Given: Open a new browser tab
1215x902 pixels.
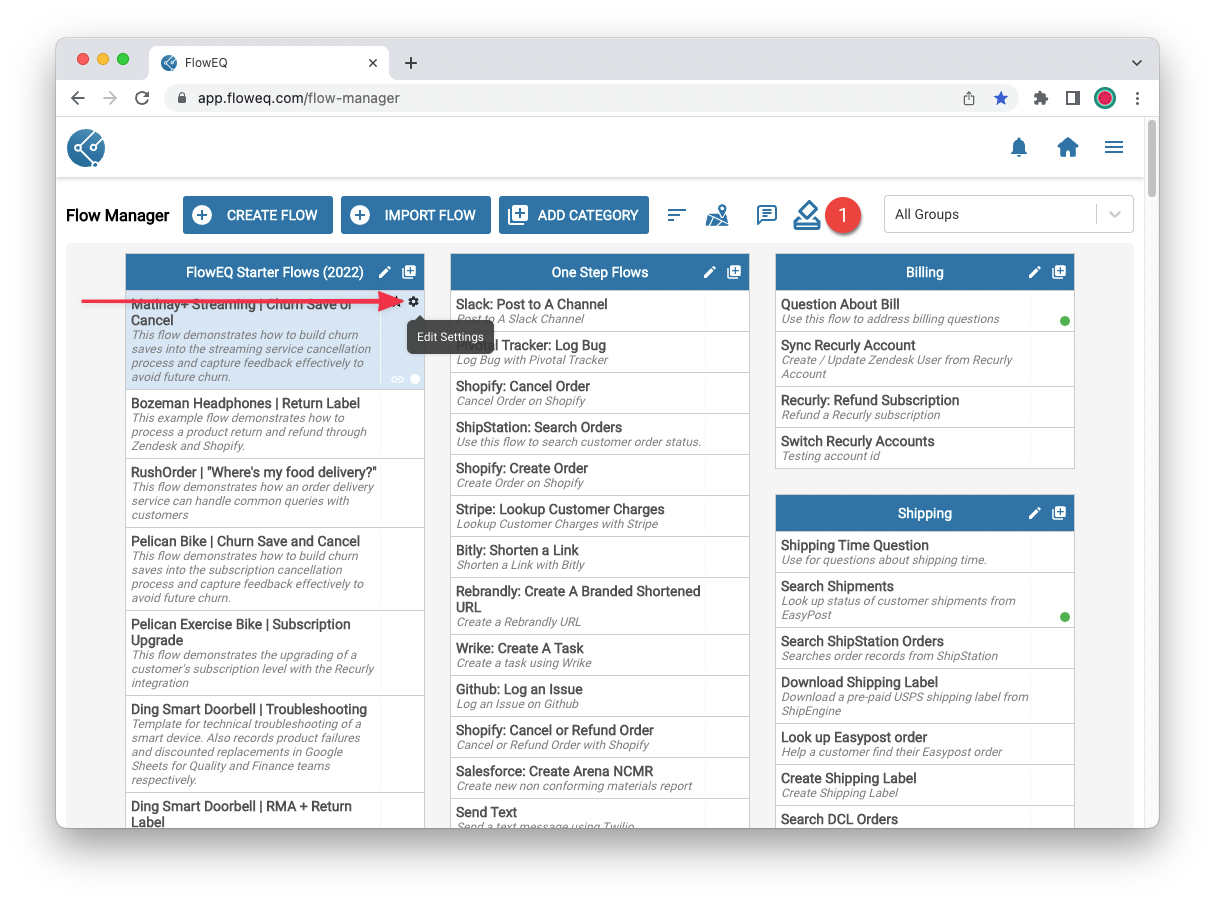Looking at the screenshot, I should pyautogui.click(x=410, y=63).
